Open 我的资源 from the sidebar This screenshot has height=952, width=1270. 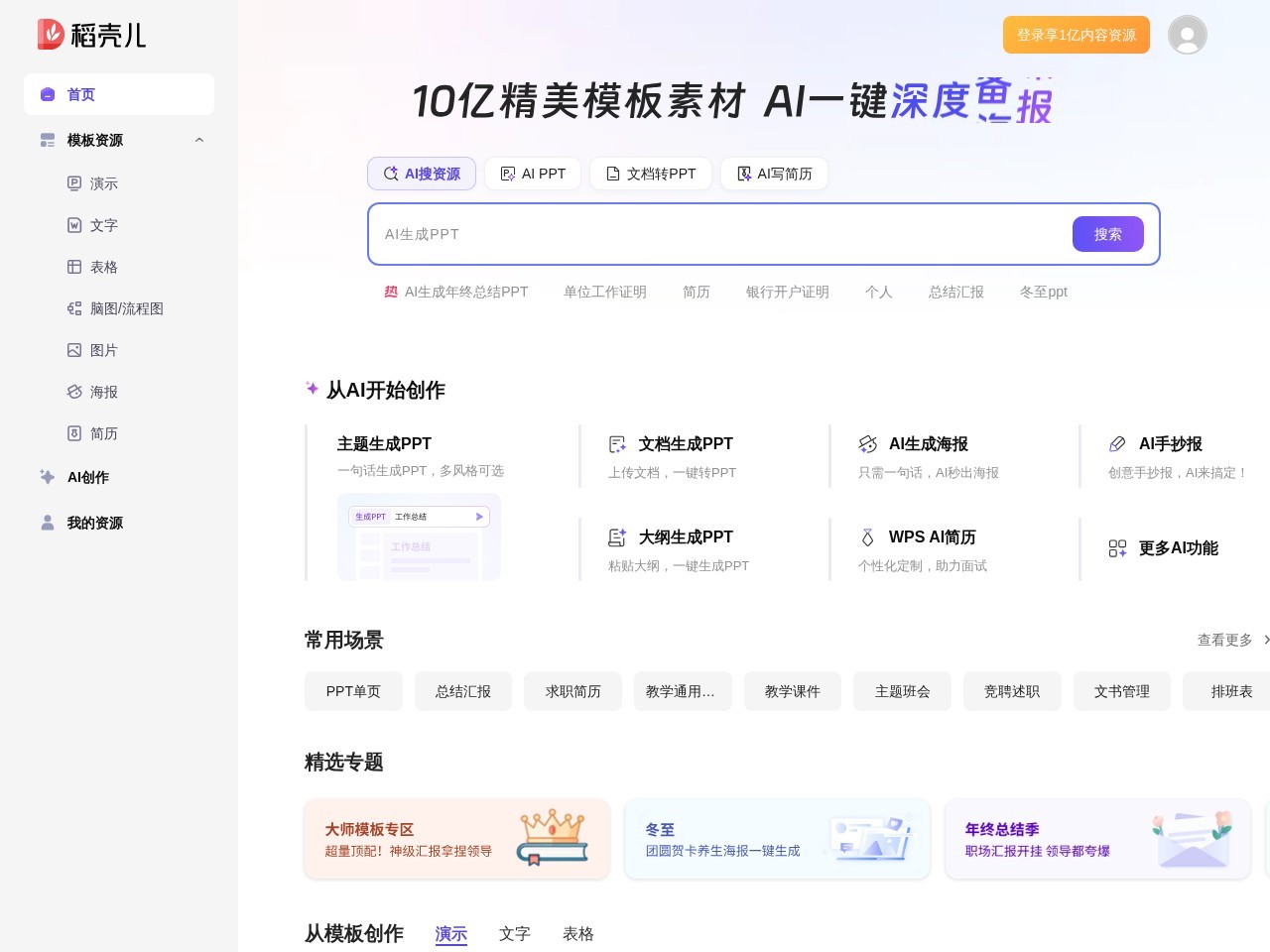94,523
